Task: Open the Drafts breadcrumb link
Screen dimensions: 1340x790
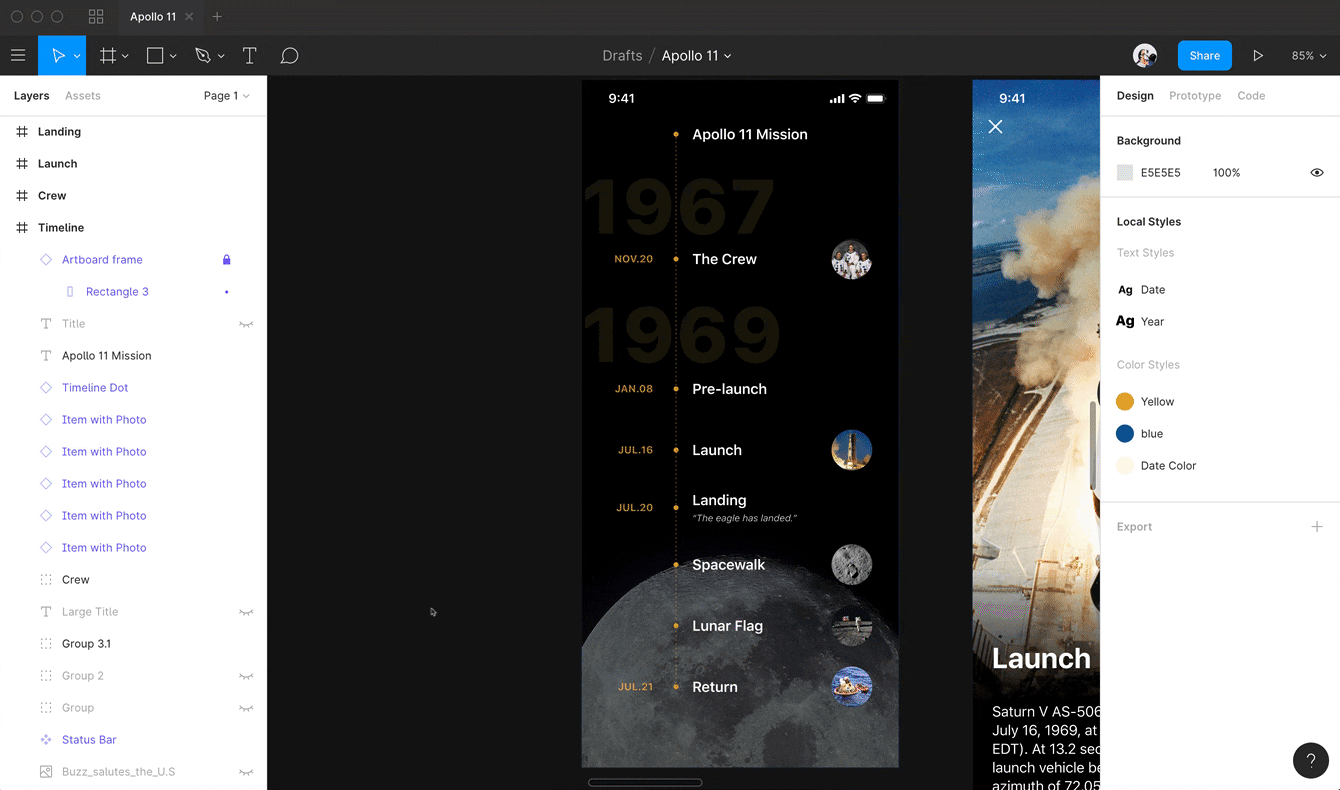Action: pos(622,56)
